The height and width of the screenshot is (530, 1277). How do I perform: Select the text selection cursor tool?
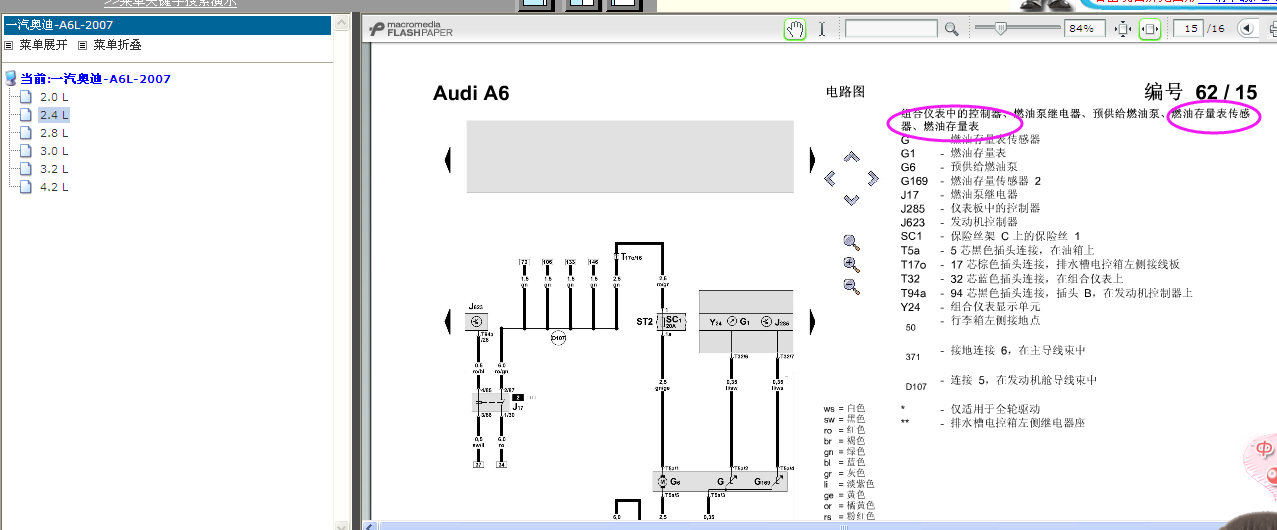point(822,29)
